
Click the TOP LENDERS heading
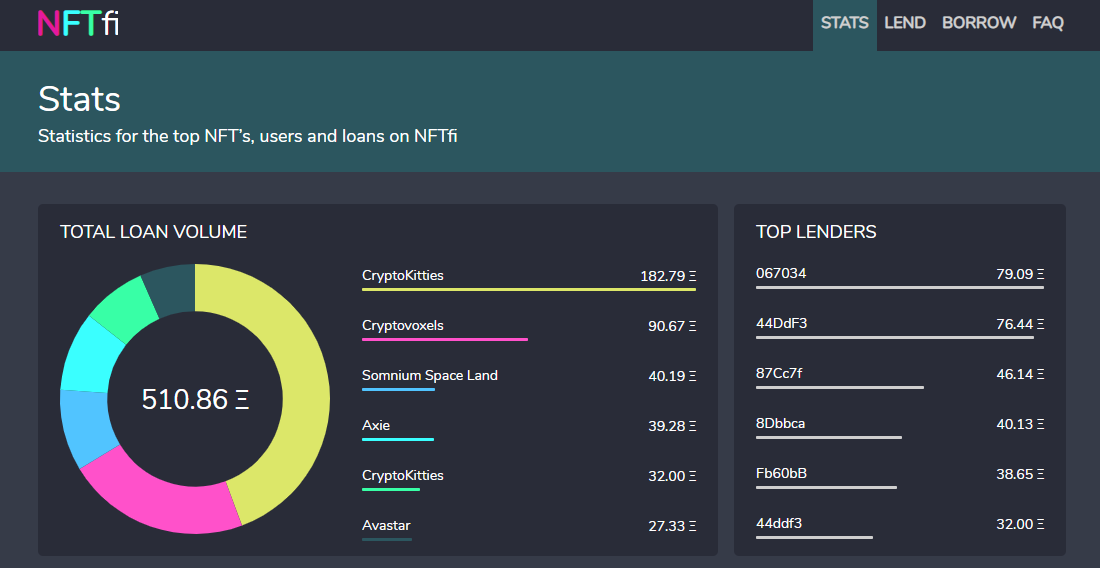(x=816, y=232)
